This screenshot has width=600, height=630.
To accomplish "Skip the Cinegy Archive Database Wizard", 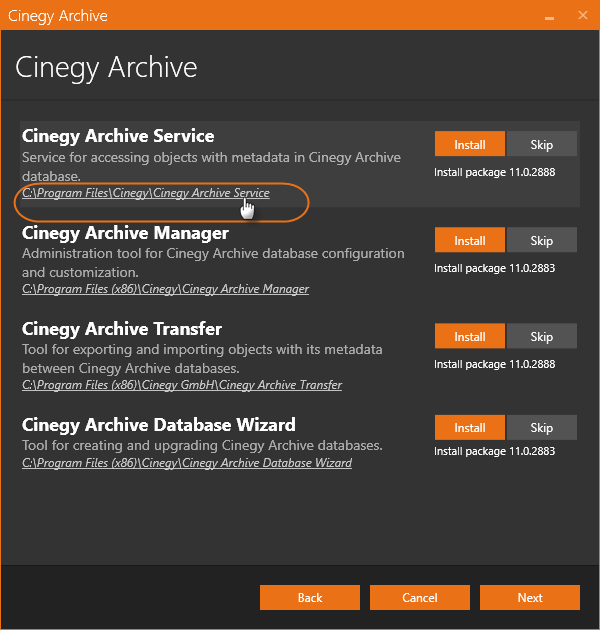I will coord(541,428).
